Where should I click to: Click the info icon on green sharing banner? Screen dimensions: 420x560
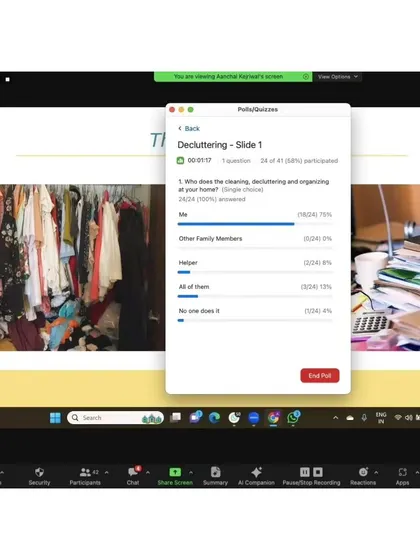306,77
